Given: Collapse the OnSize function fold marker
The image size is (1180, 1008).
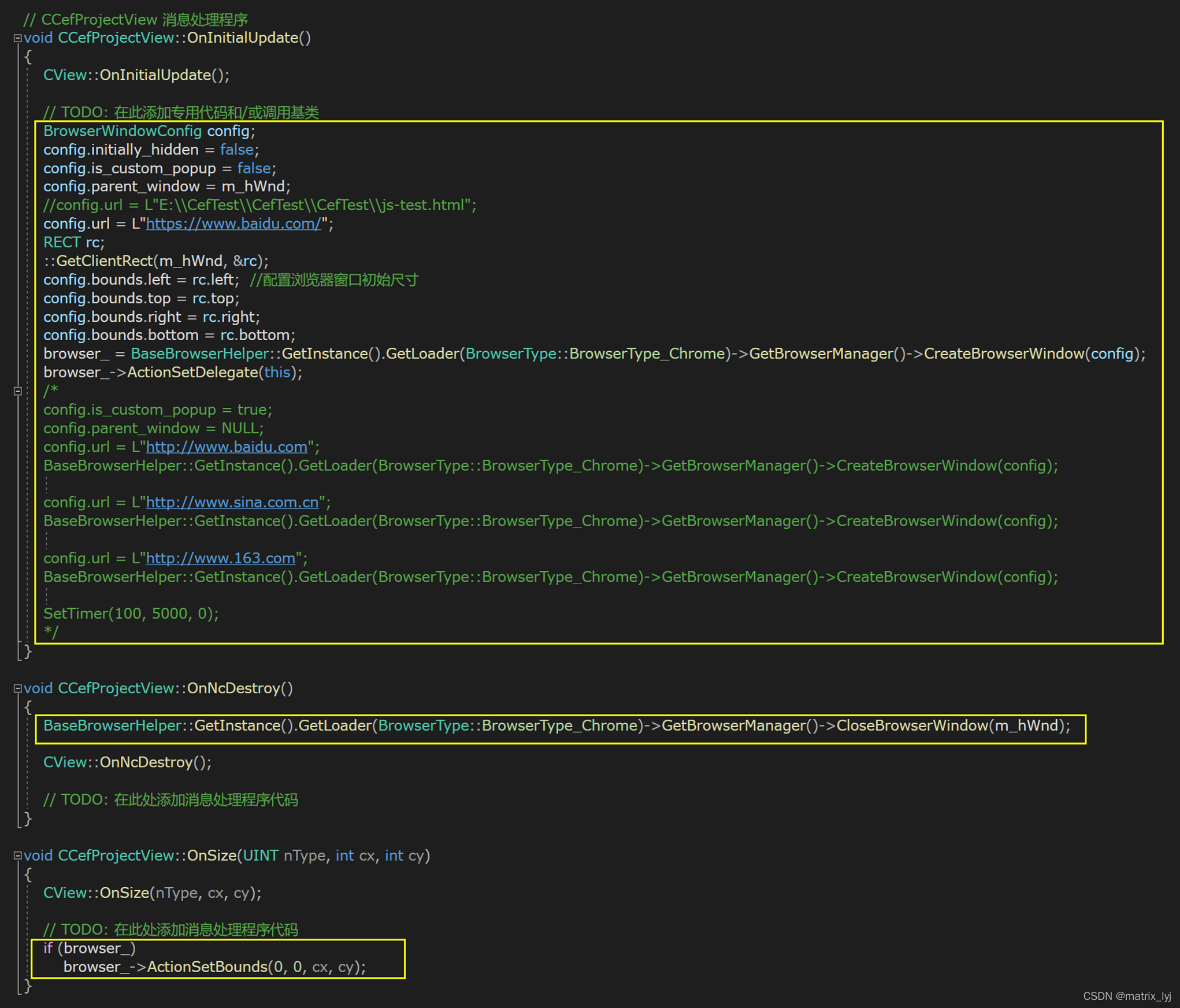Looking at the screenshot, I should pos(18,856).
